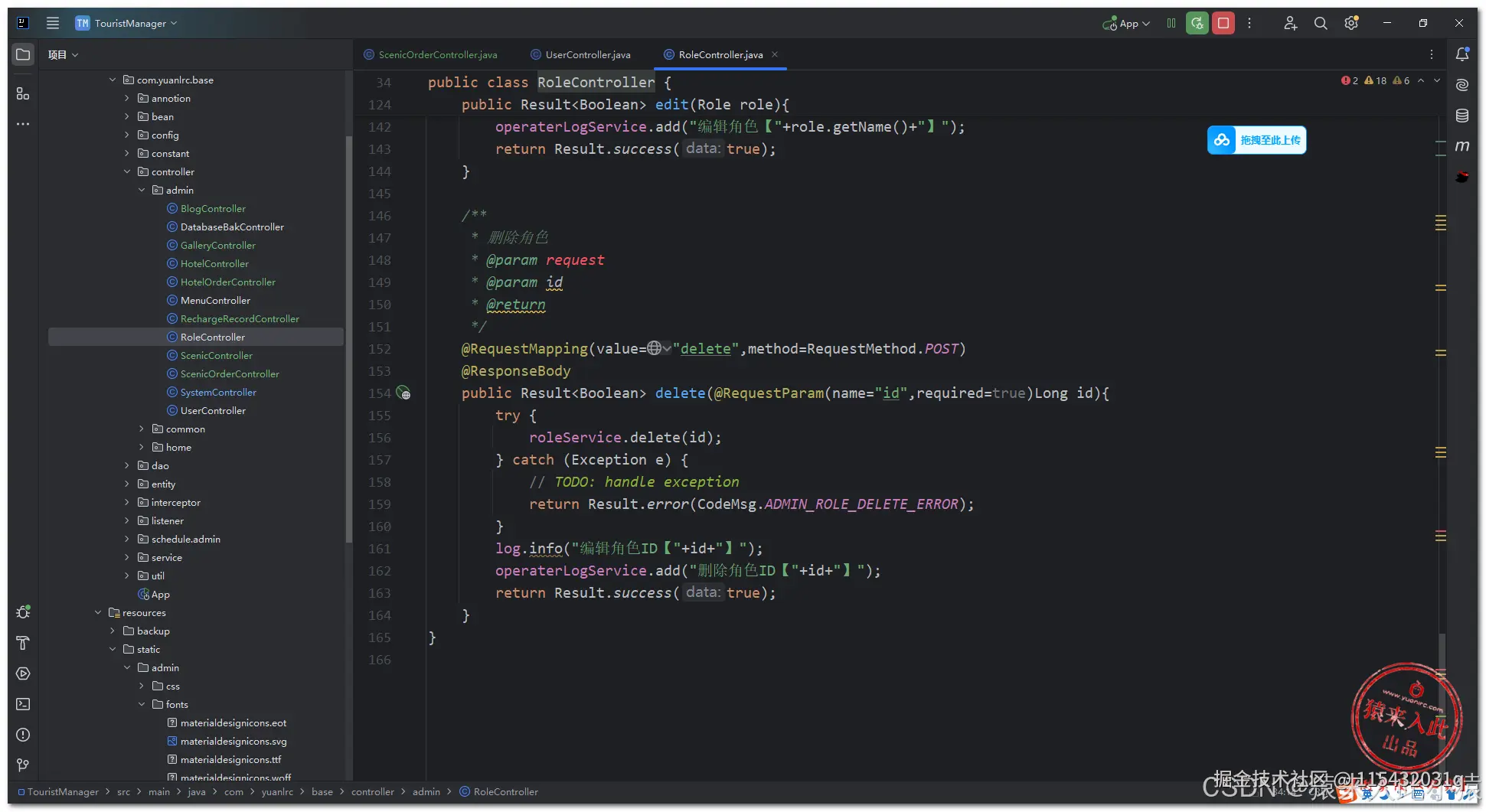Image resolution: width=1486 pixels, height=812 pixels.
Task: Click controller in the breadcrumb bar
Action: point(373,791)
